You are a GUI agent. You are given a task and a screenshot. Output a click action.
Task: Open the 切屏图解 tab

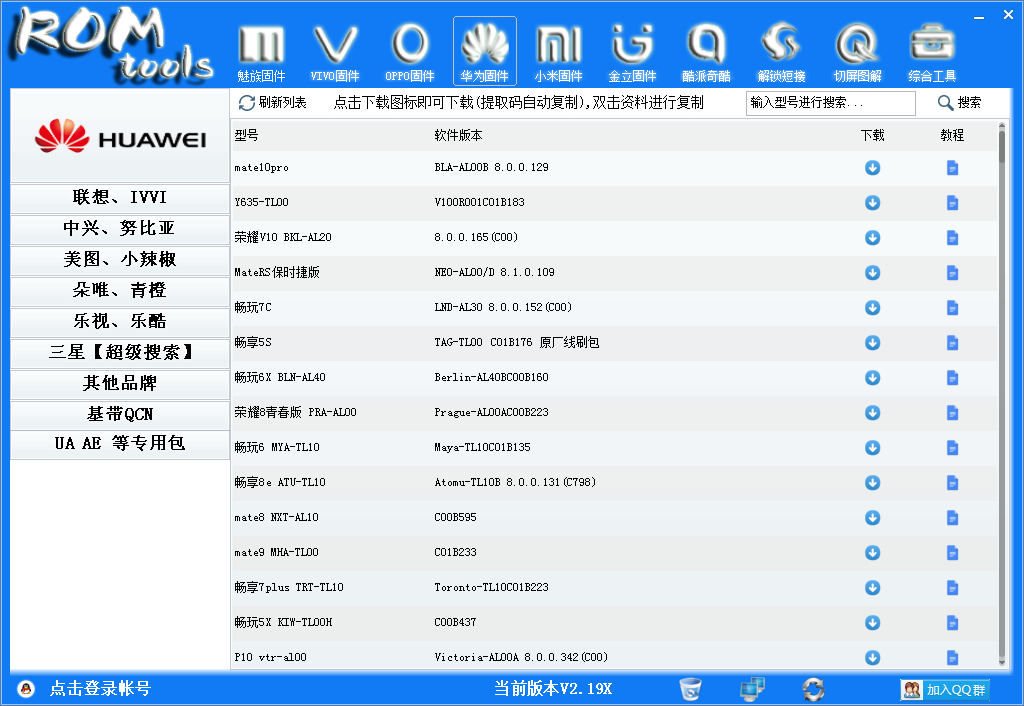(857, 52)
